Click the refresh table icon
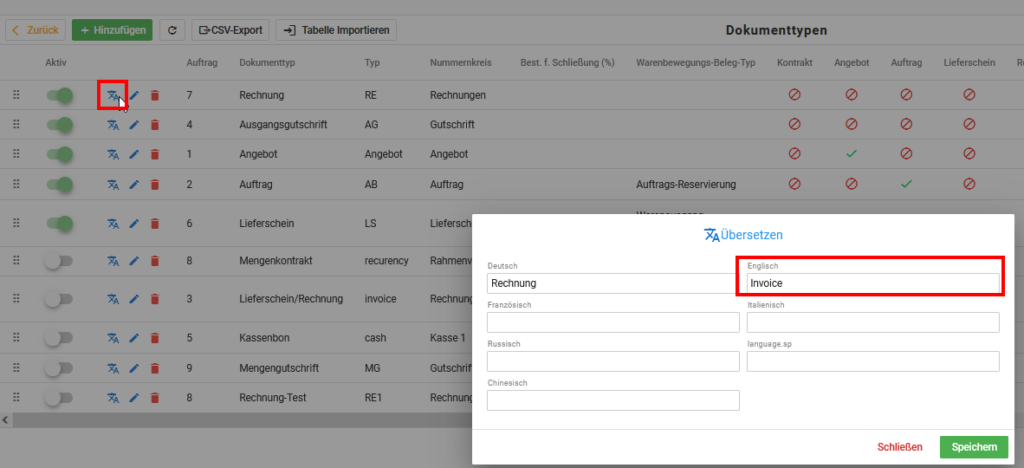The width and height of the screenshot is (1024, 468). 172,30
